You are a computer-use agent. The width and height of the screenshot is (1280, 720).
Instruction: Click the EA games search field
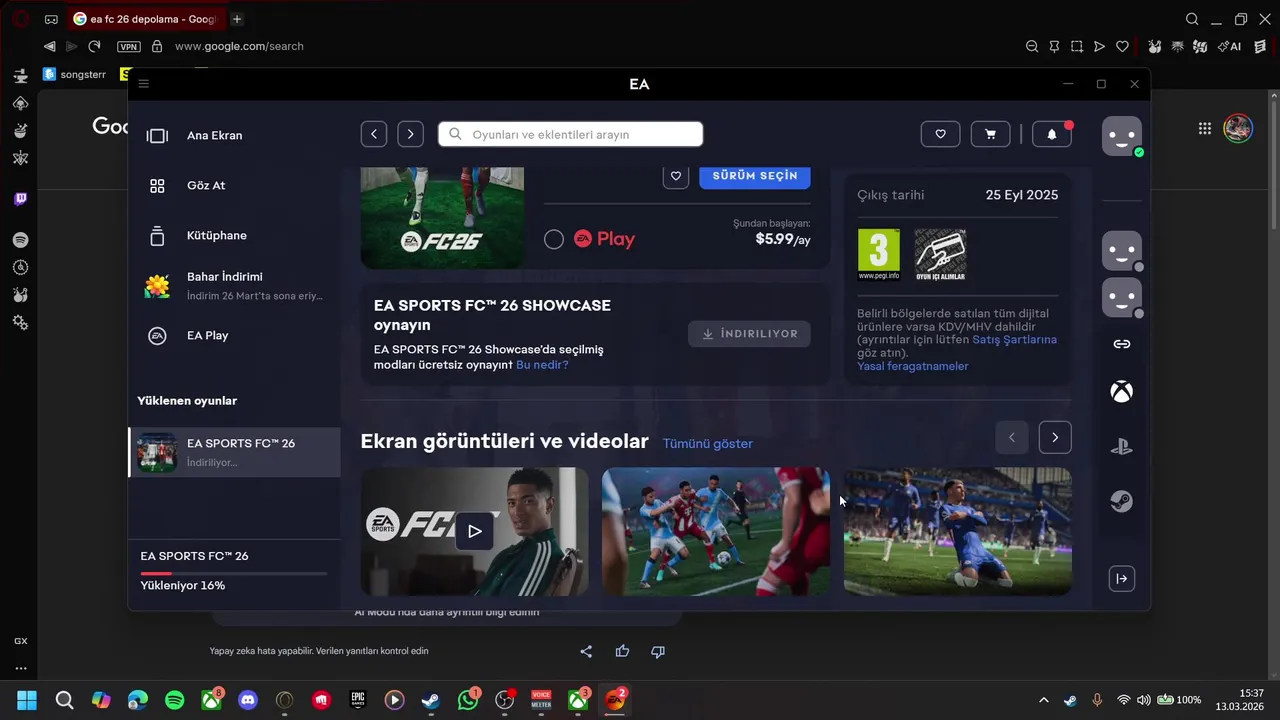tap(570, 134)
